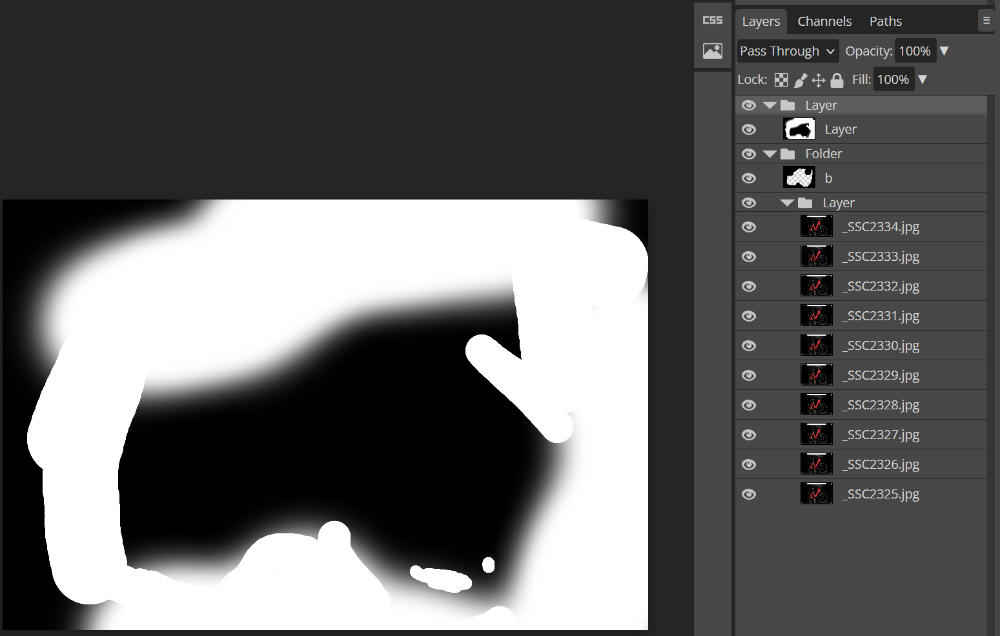Select the group name Folder
The width and height of the screenshot is (1000, 636).
[x=823, y=154]
